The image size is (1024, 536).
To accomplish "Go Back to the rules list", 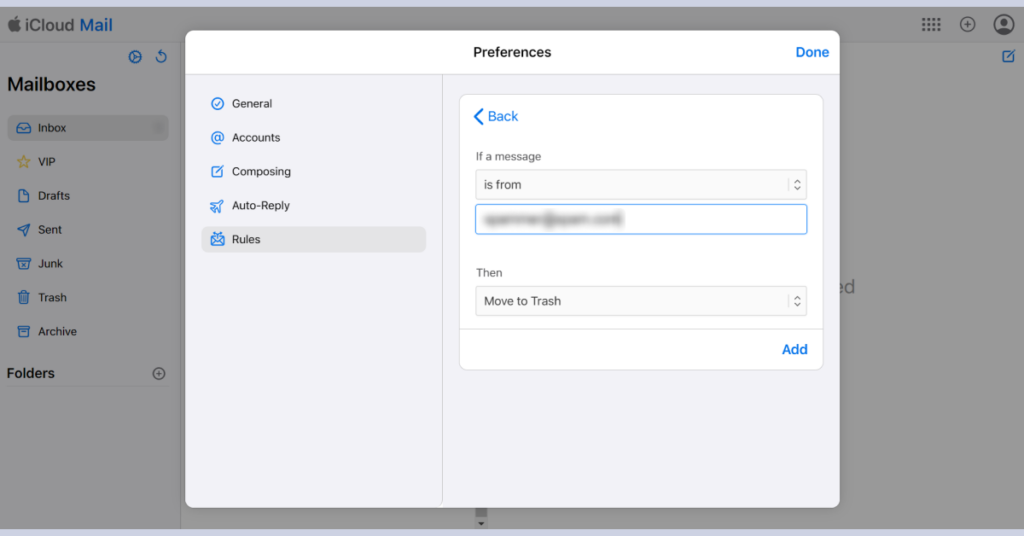I will click(x=496, y=116).
